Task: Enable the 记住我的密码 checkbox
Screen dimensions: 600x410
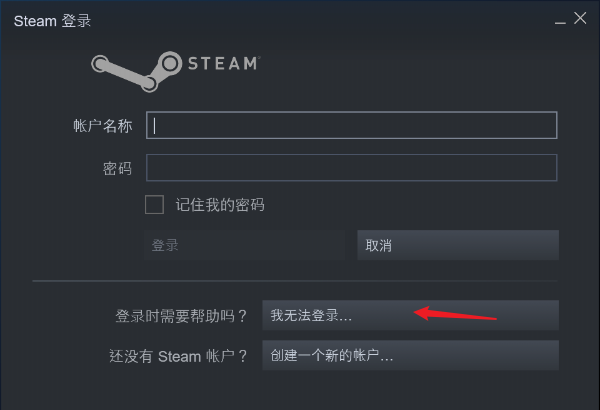Action: click(x=154, y=204)
